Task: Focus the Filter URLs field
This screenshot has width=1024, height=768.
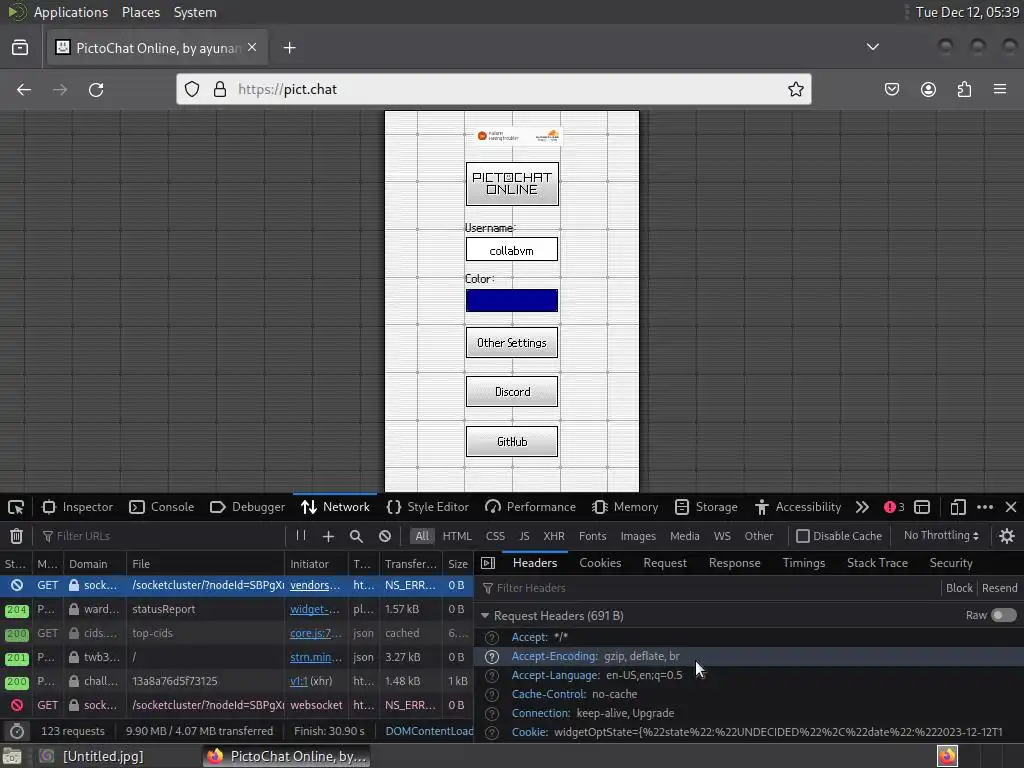Action: (162, 536)
